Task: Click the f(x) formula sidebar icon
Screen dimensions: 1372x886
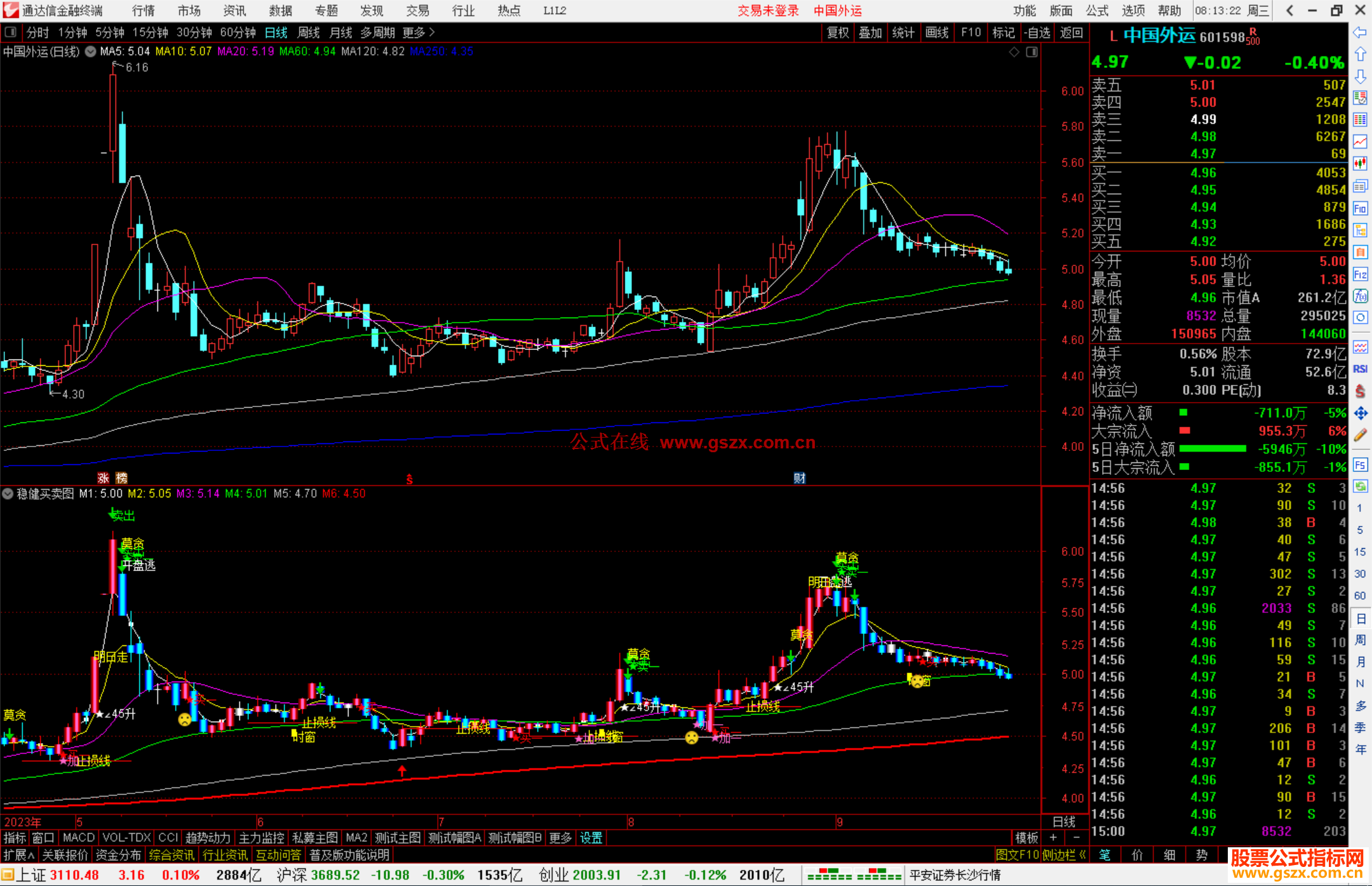Action: click(1360, 297)
